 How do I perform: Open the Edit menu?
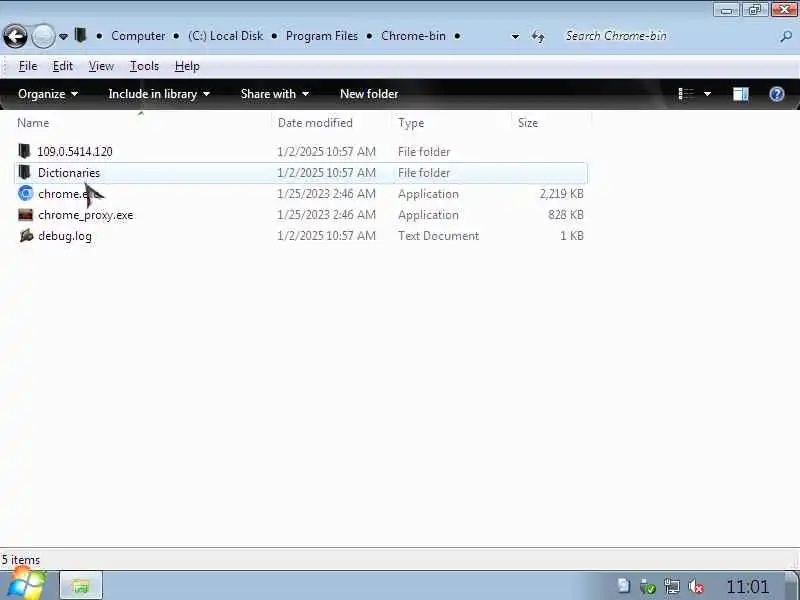(x=63, y=66)
